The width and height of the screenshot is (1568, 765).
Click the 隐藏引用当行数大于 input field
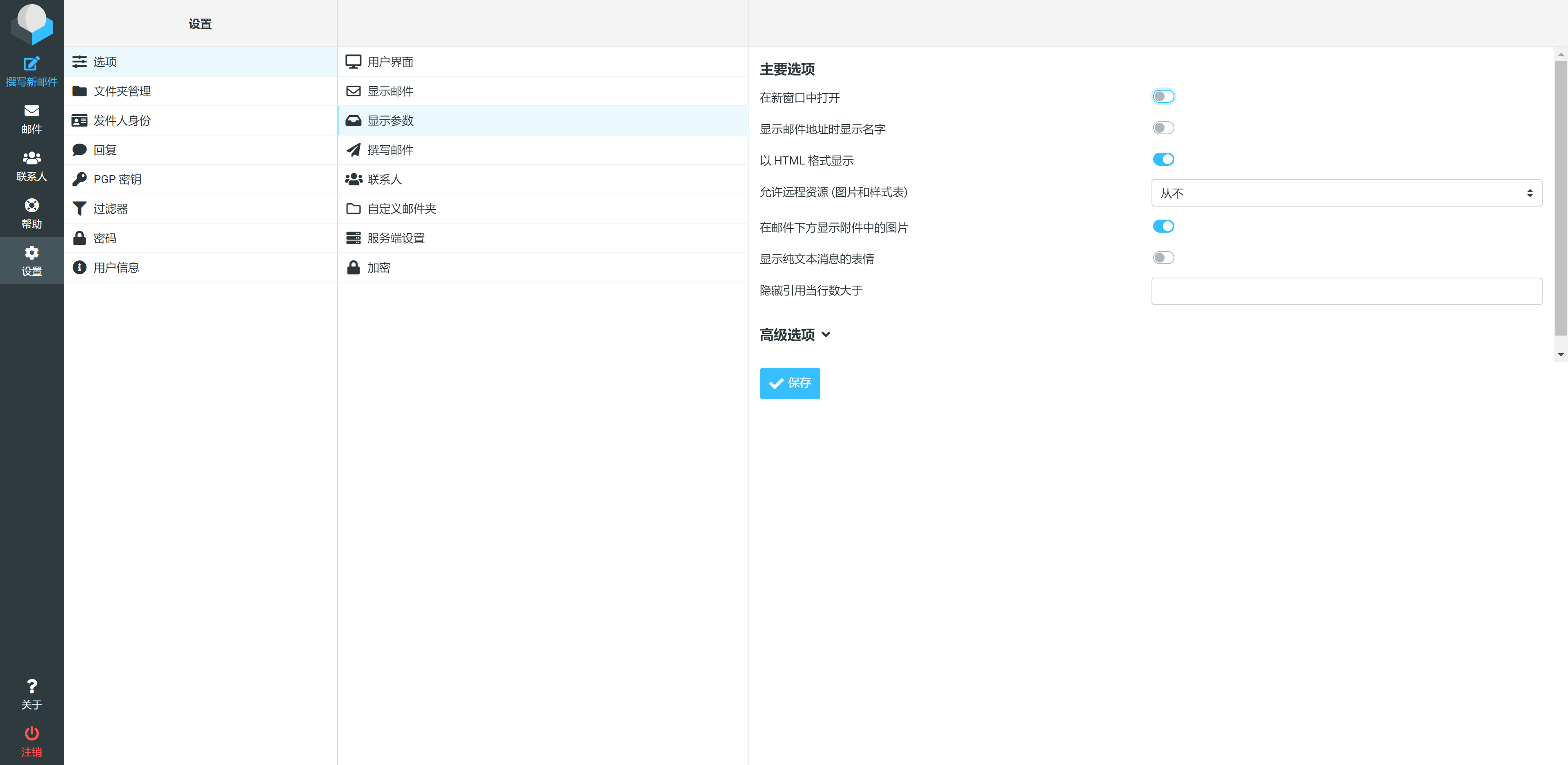[1346, 291]
